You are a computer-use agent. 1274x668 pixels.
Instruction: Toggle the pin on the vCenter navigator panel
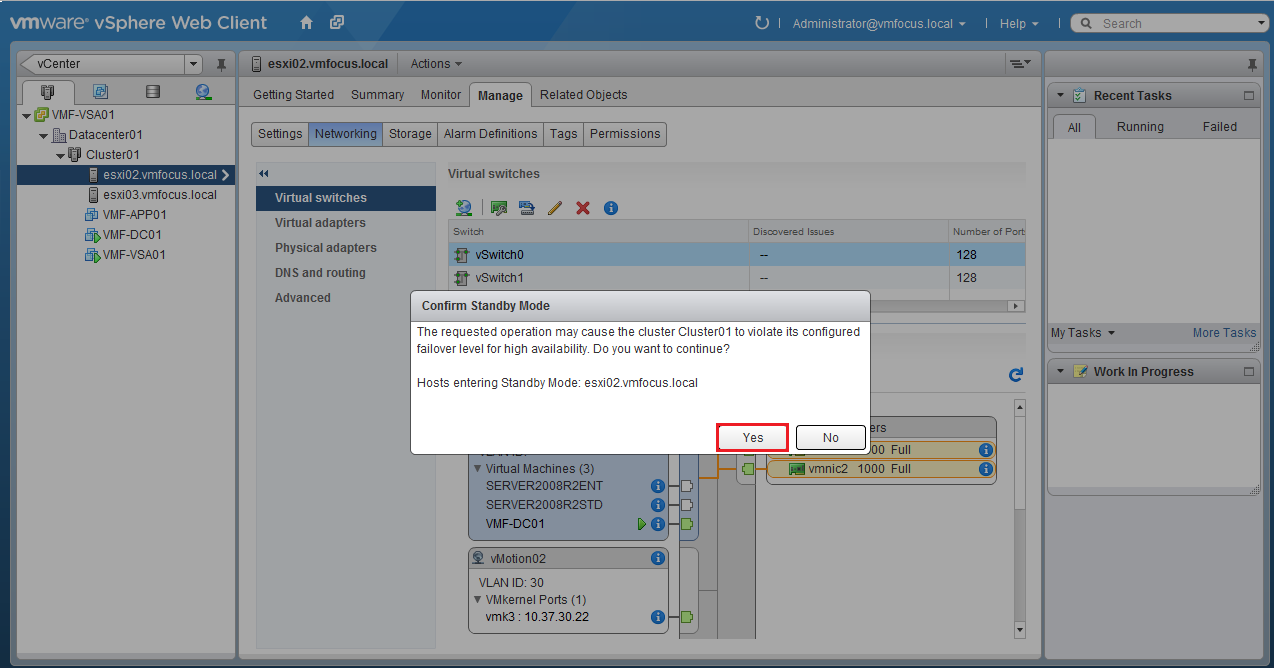pyautogui.click(x=221, y=64)
